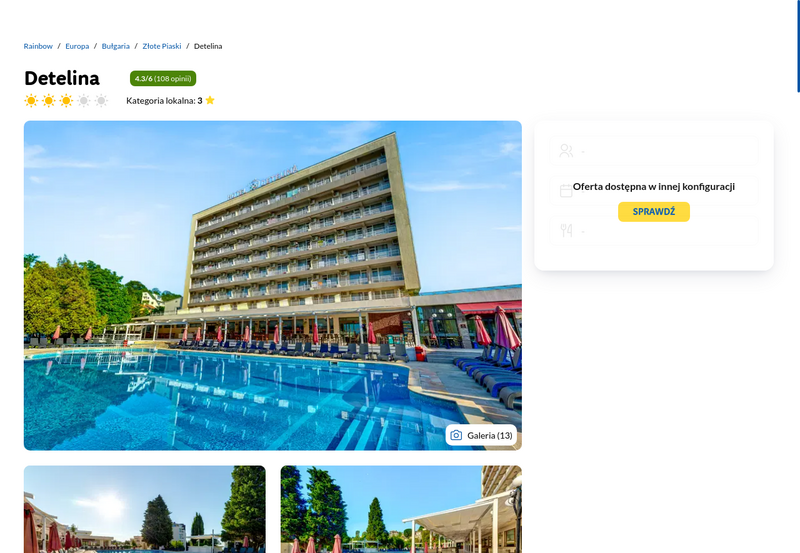Viewport: 800px width, 553px height.
Task: Click the fork and knife meals icon
Action: point(566,231)
